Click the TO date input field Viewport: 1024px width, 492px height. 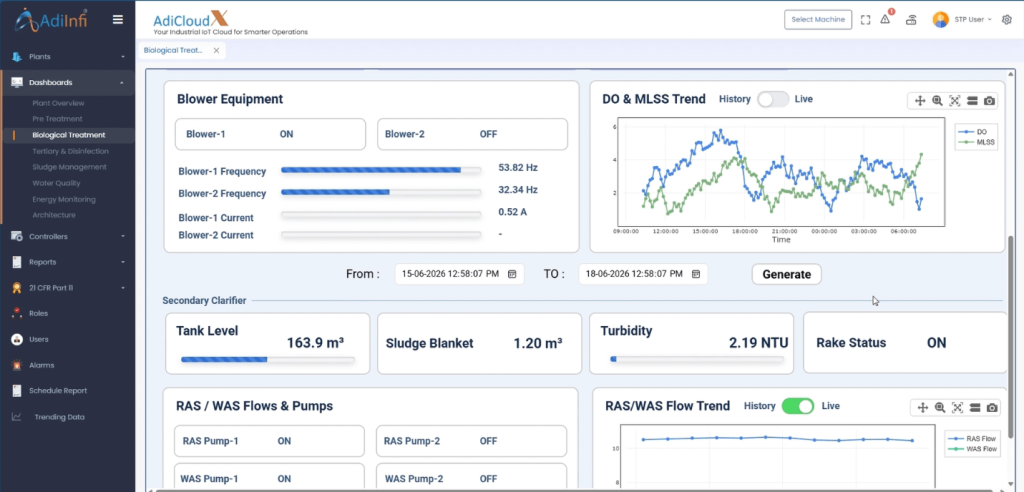(643, 274)
